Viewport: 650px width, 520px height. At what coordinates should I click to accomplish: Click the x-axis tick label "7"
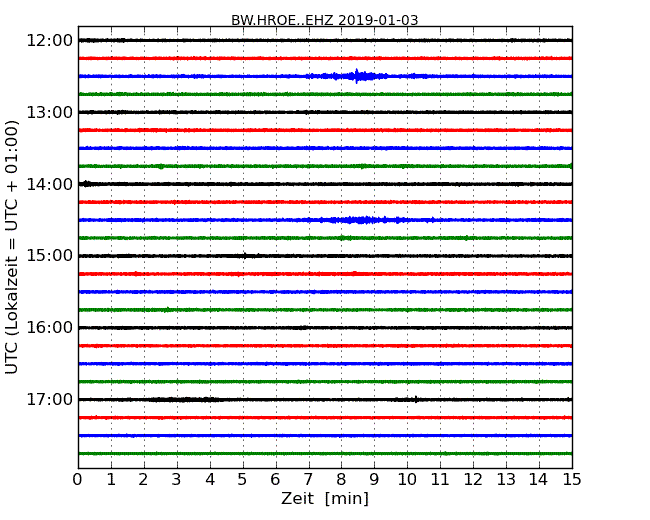308,480
